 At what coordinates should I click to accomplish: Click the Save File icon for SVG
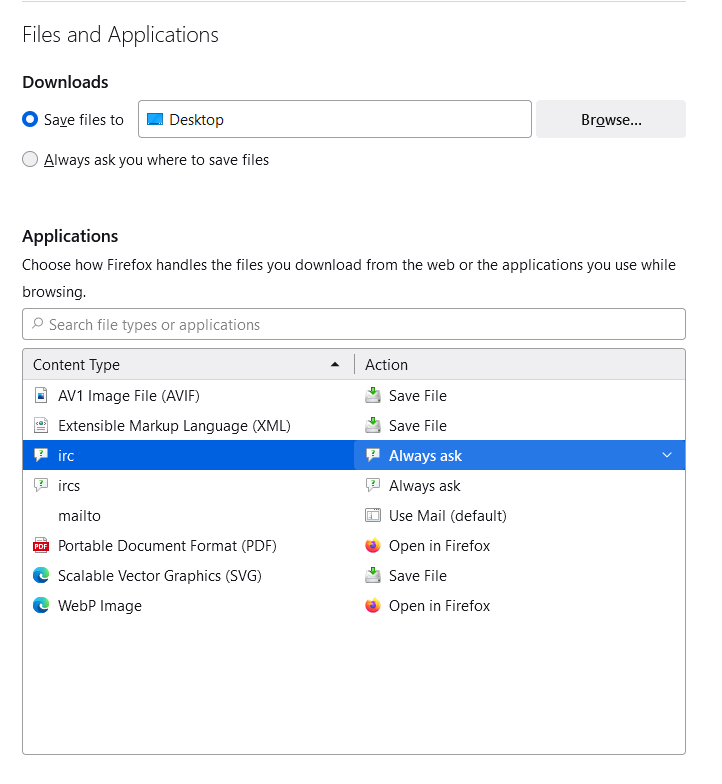(x=372, y=576)
